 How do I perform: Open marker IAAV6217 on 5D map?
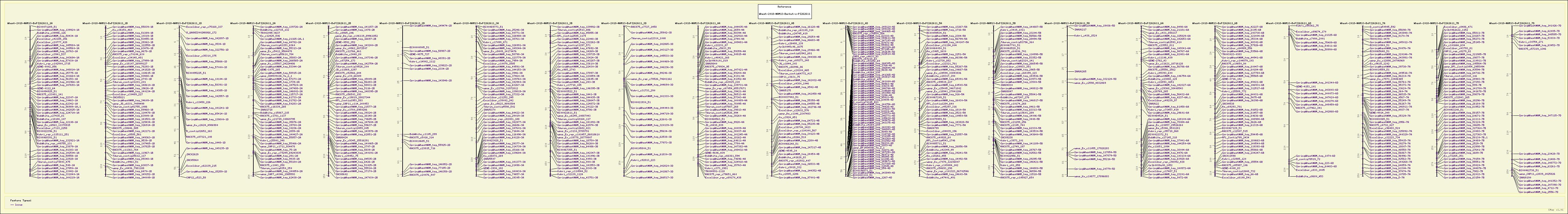pyautogui.click(x=1081, y=30)
